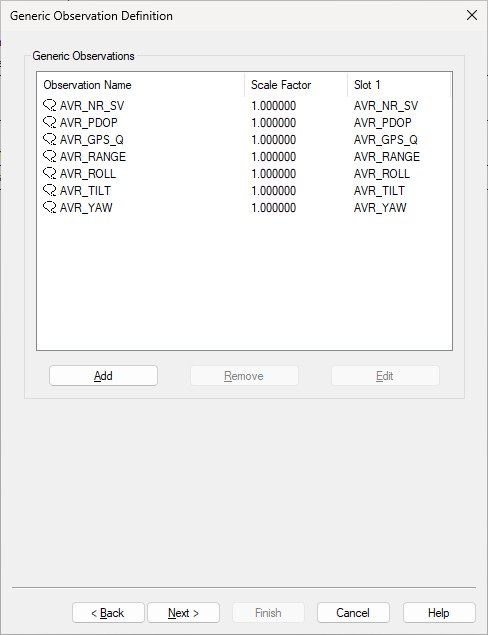Click scale factor value of AVR_TILT row
This screenshot has width=488, height=635.
pos(274,191)
